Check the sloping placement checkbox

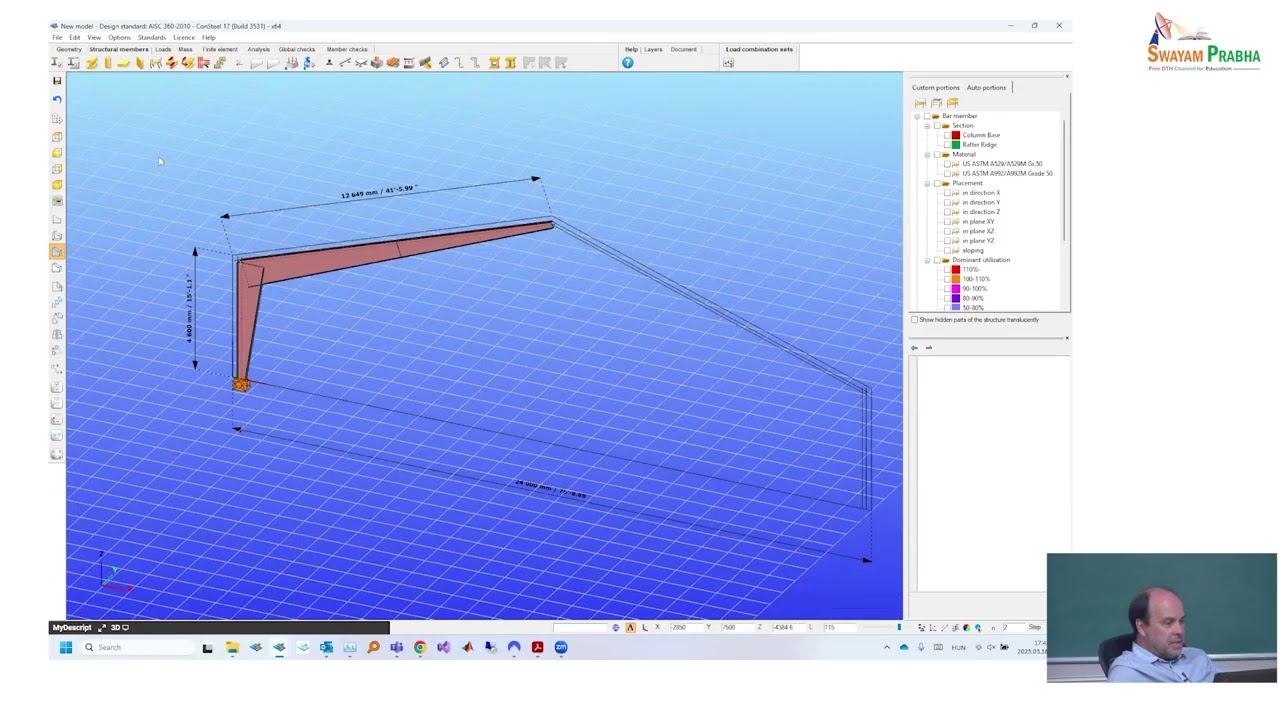click(x=947, y=250)
